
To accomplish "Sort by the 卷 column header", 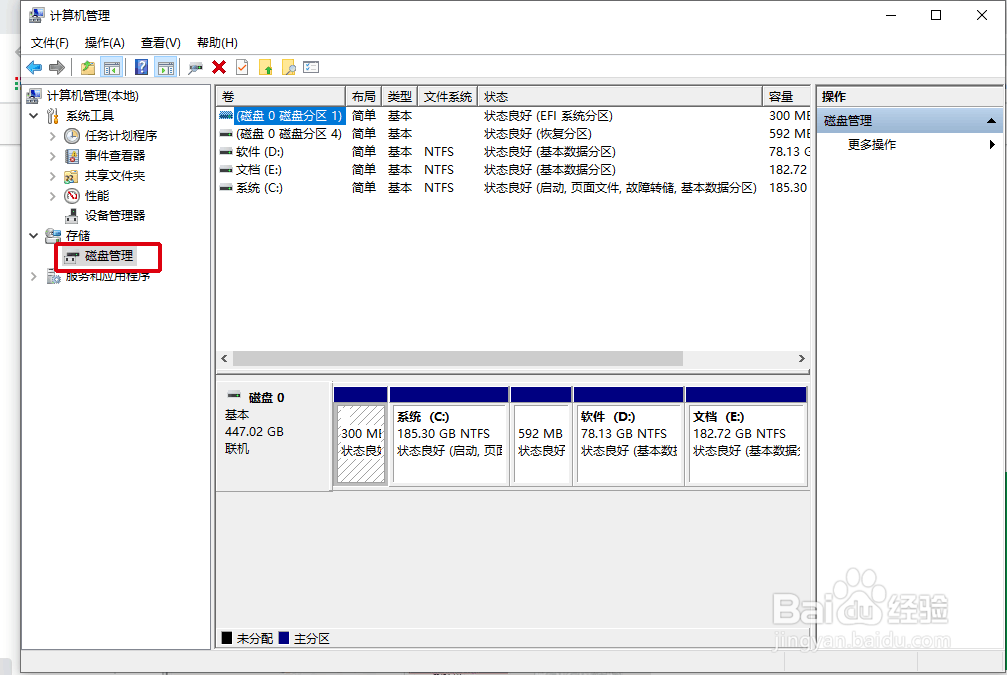I will [281, 96].
